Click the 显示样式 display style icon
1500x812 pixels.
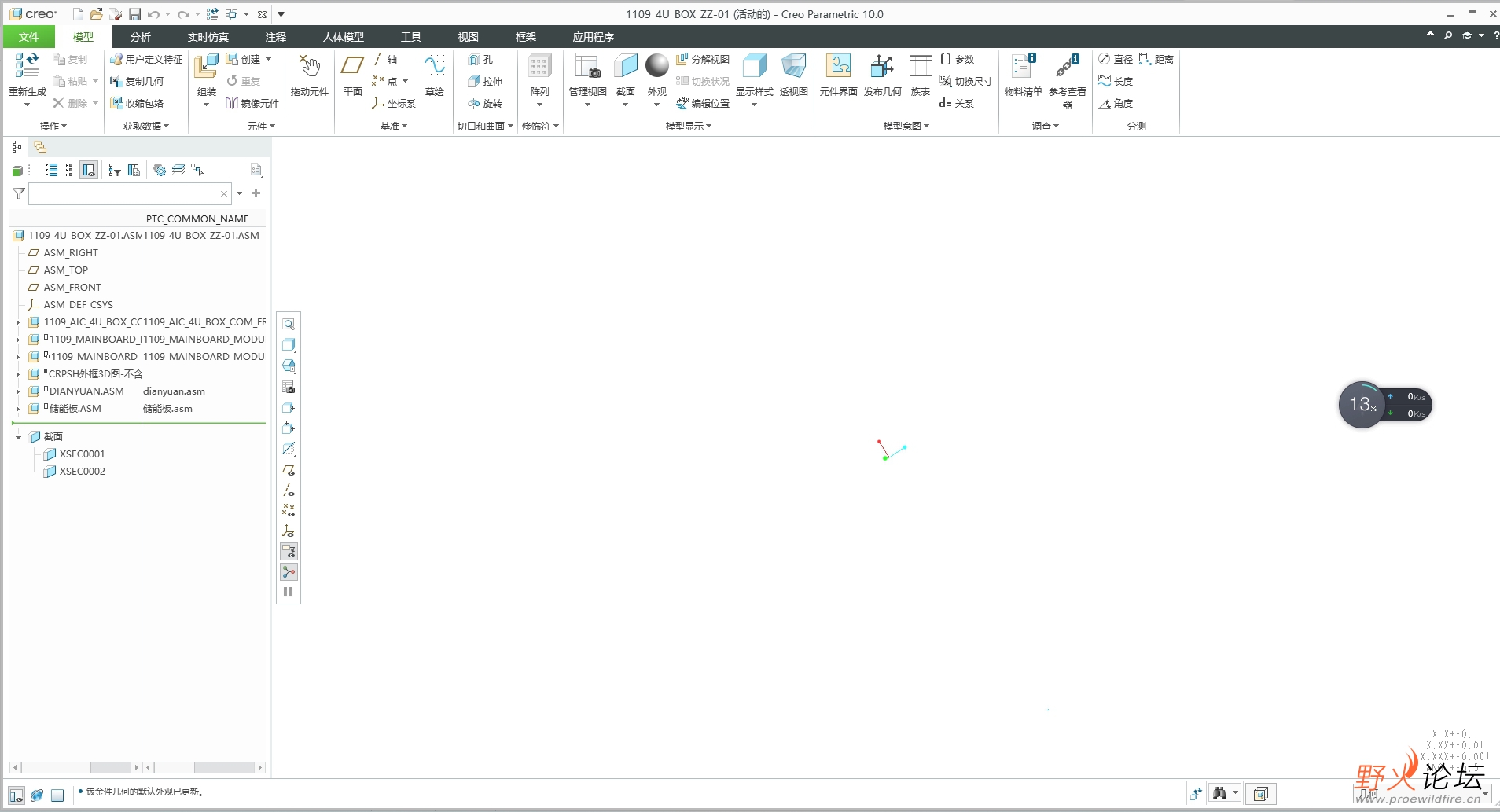(x=754, y=66)
